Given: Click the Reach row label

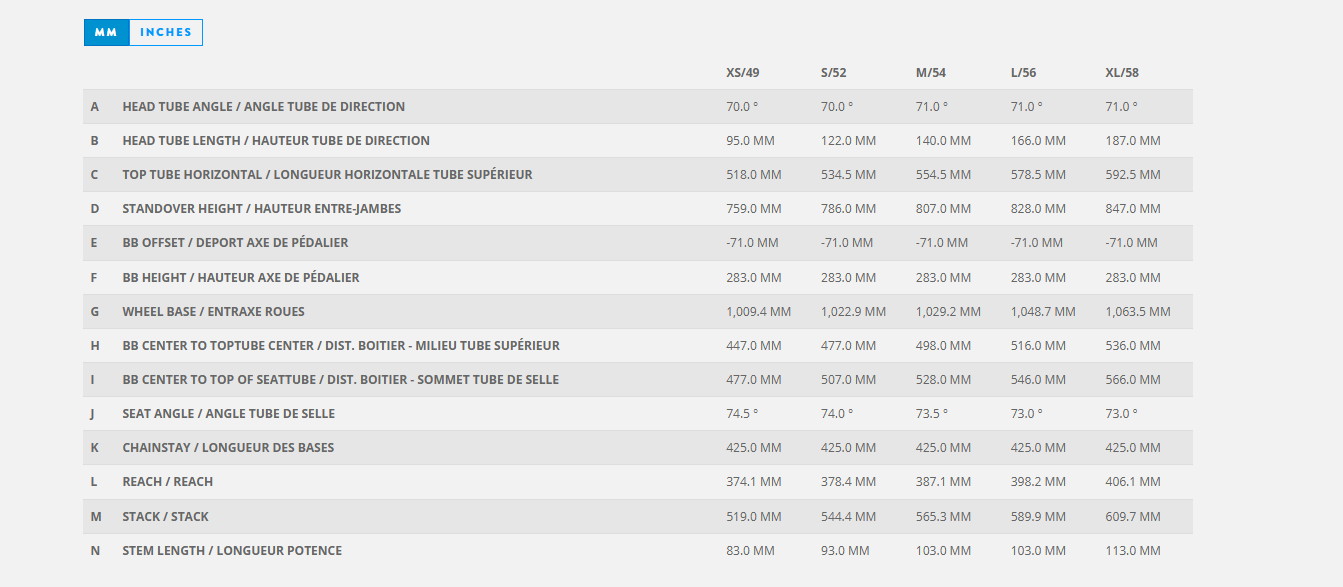Looking at the screenshot, I should tap(168, 482).
